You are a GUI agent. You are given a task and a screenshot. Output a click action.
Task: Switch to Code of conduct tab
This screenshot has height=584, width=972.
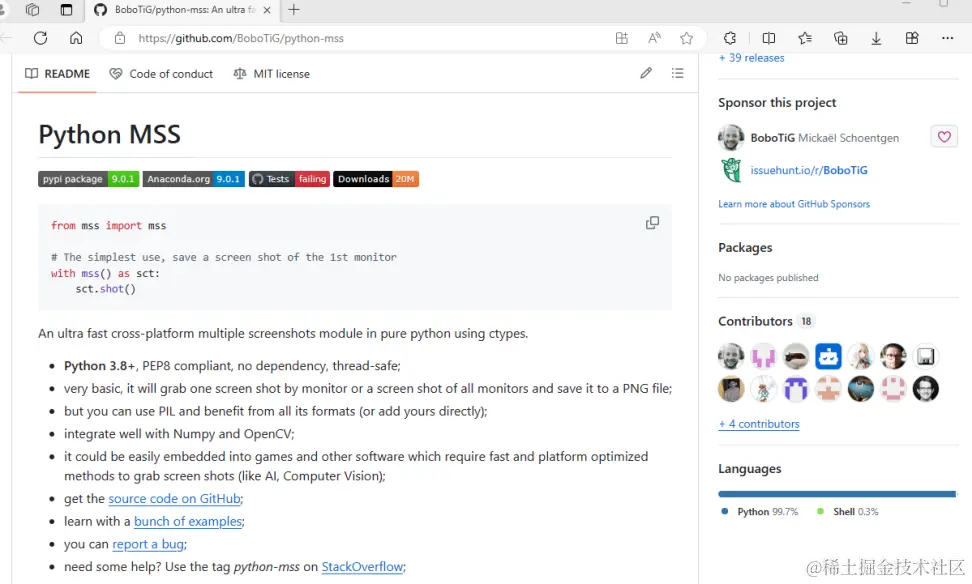161,74
